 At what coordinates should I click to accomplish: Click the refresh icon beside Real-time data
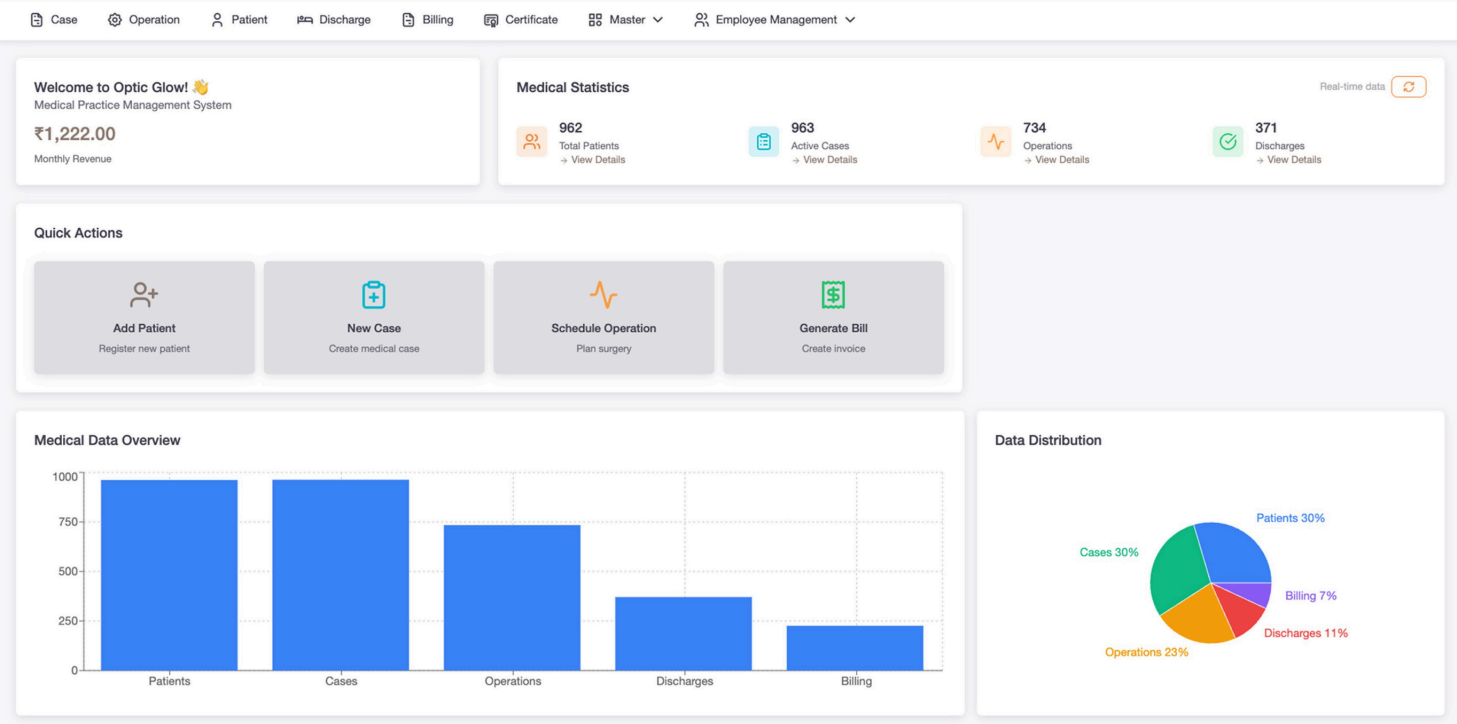tap(1408, 87)
